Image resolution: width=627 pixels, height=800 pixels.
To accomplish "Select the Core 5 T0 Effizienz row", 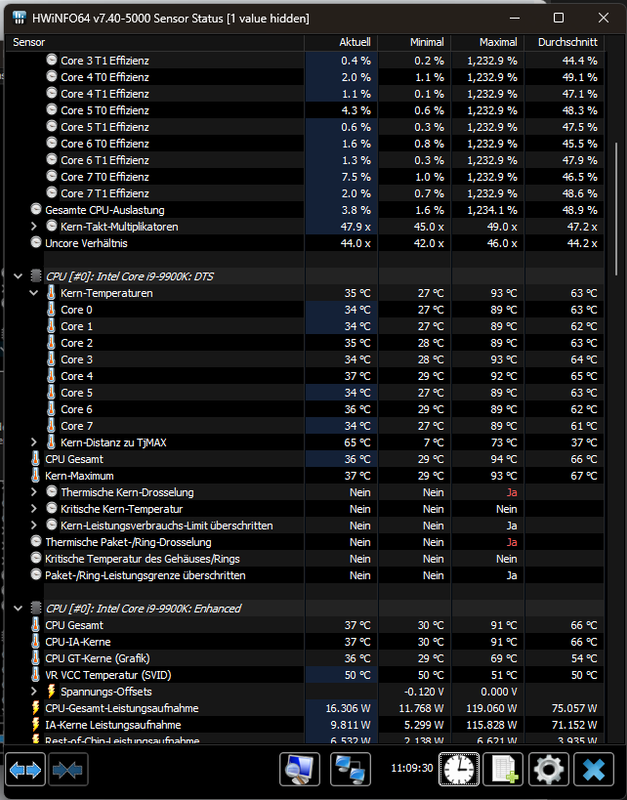I will coord(305,110).
